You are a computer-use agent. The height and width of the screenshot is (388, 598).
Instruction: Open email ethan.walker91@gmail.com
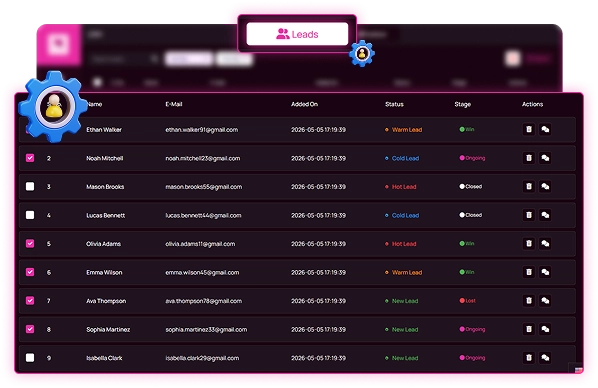201,130
